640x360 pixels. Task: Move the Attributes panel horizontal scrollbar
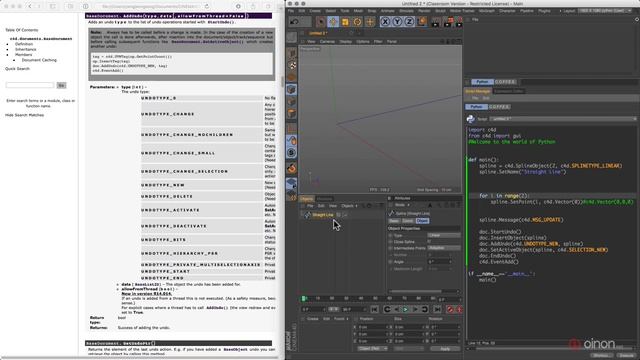(x=415, y=291)
